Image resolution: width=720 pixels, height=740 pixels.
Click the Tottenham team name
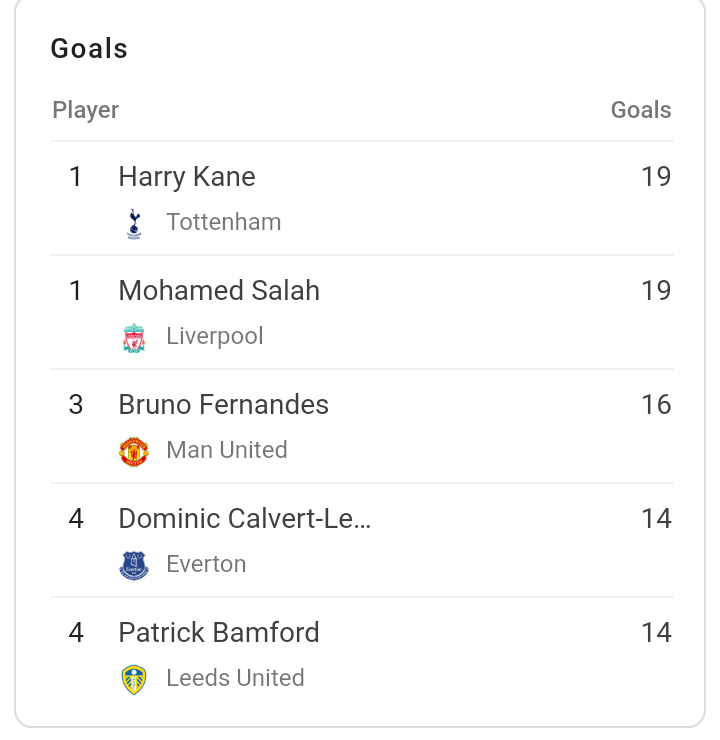224,222
